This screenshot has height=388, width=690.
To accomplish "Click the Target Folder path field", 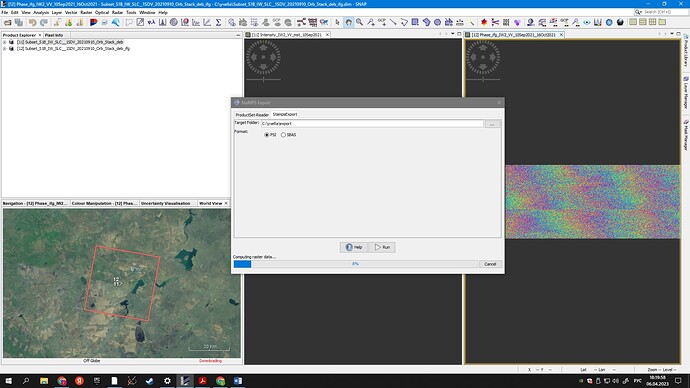I will (x=372, y=124).
